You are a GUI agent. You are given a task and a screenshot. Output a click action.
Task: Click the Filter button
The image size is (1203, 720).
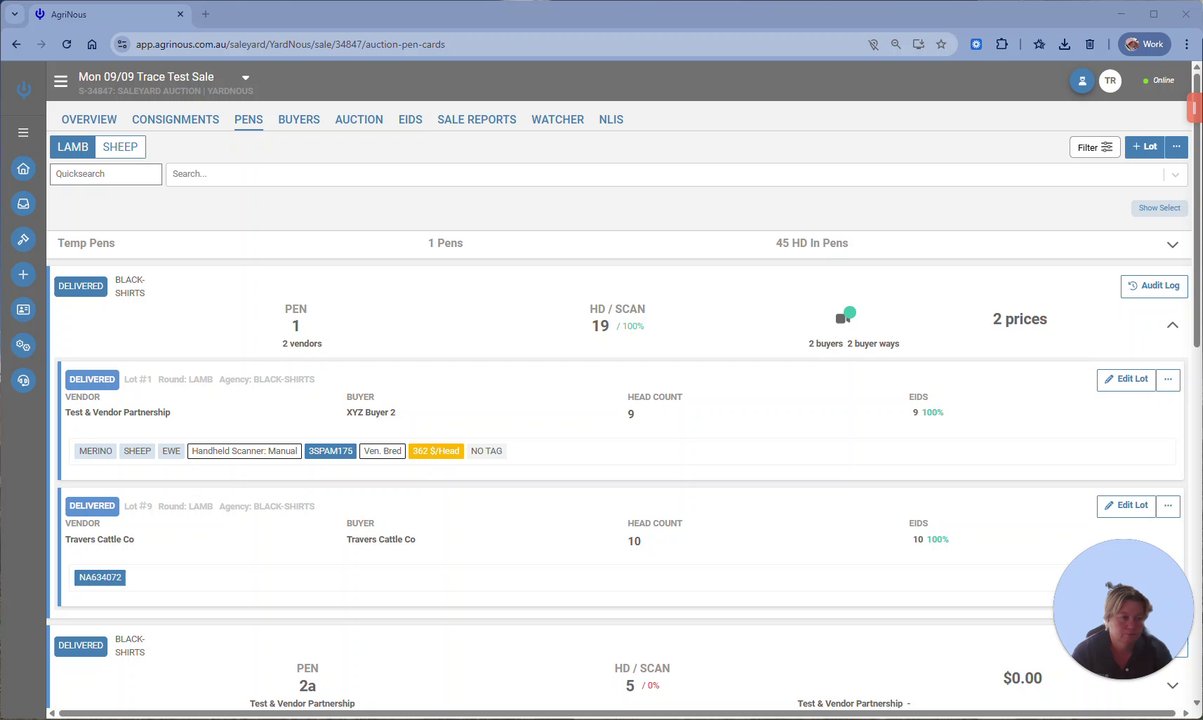[1095, 147]
